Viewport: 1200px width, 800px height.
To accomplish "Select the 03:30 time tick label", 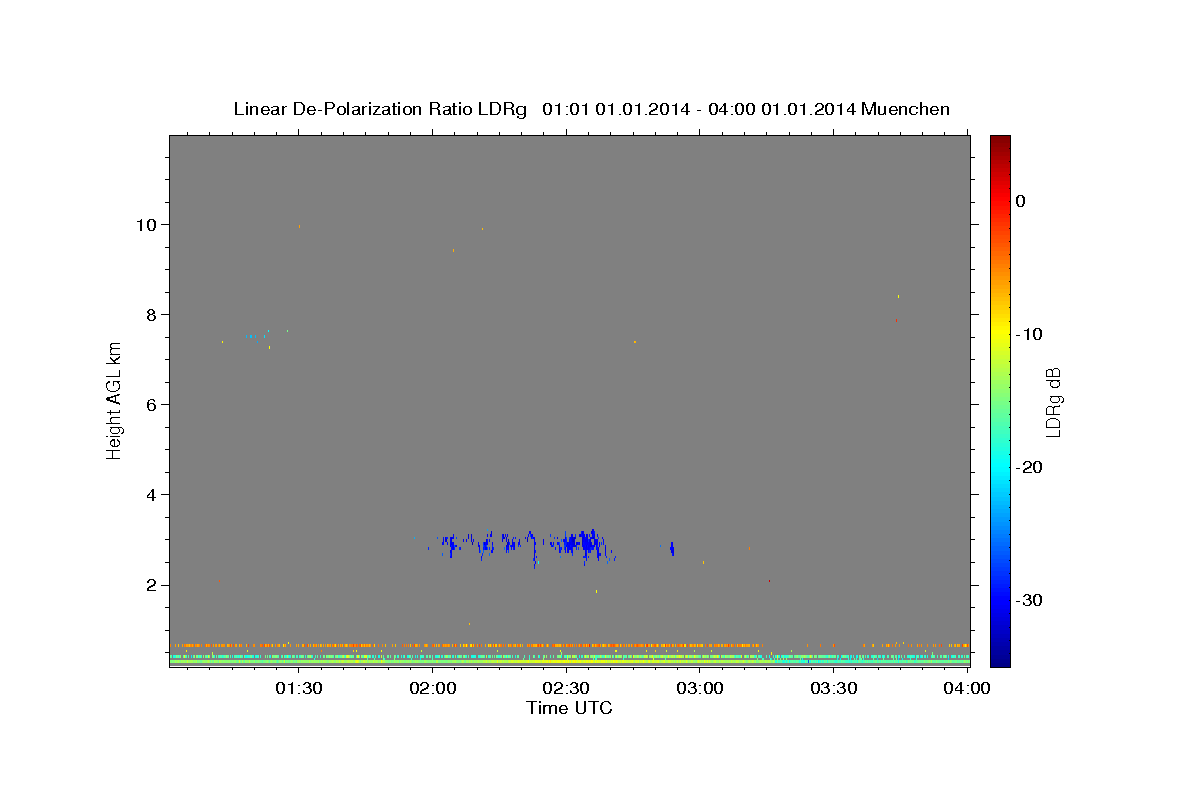I will pos(833,688).
